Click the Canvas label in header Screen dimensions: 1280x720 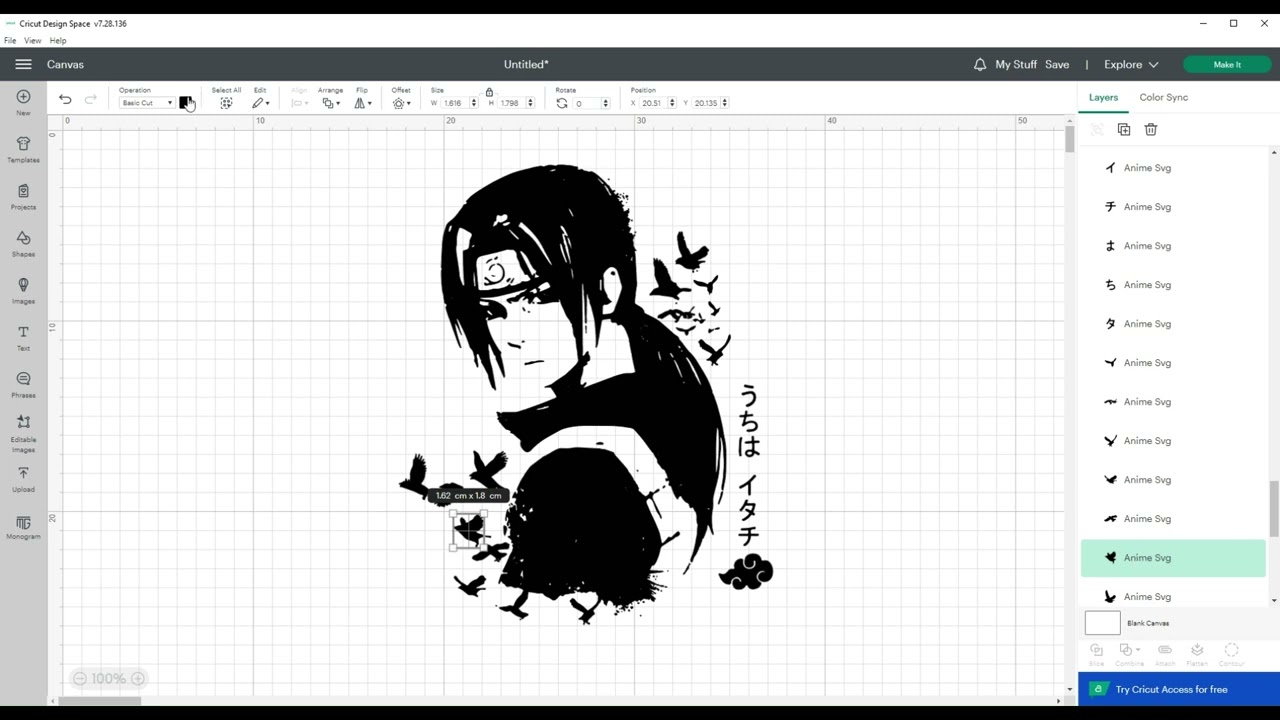click(x=65, y=64)
